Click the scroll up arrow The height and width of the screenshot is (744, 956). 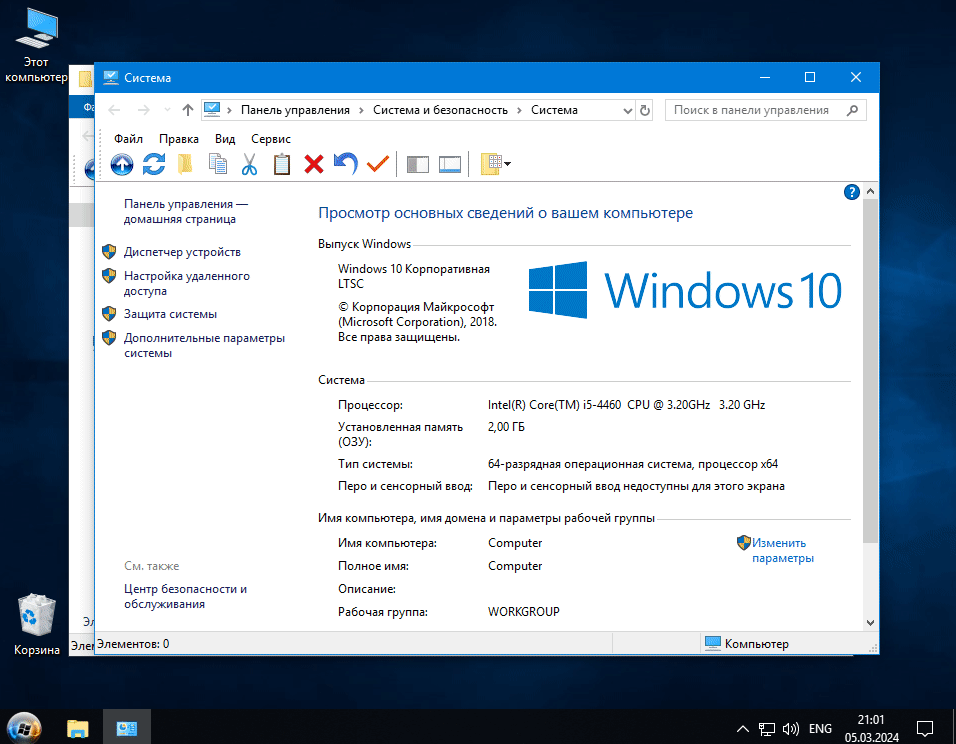871,191
